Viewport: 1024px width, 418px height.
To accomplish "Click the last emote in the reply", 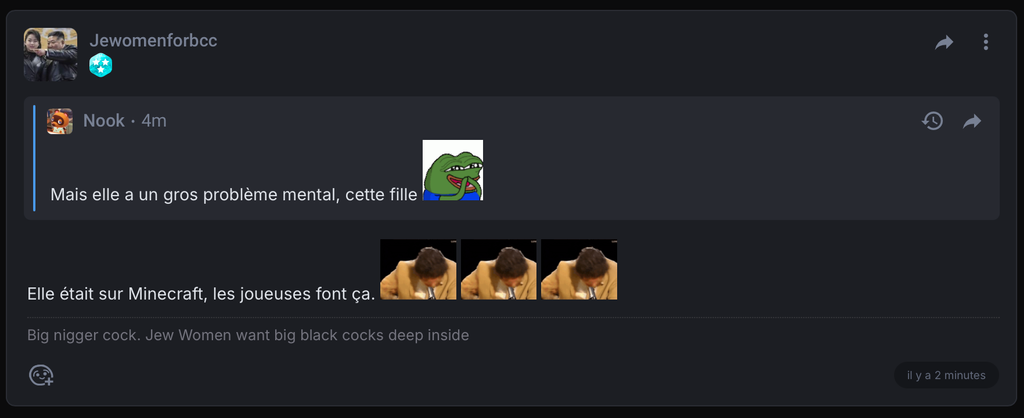I will (x=578, y=269).
